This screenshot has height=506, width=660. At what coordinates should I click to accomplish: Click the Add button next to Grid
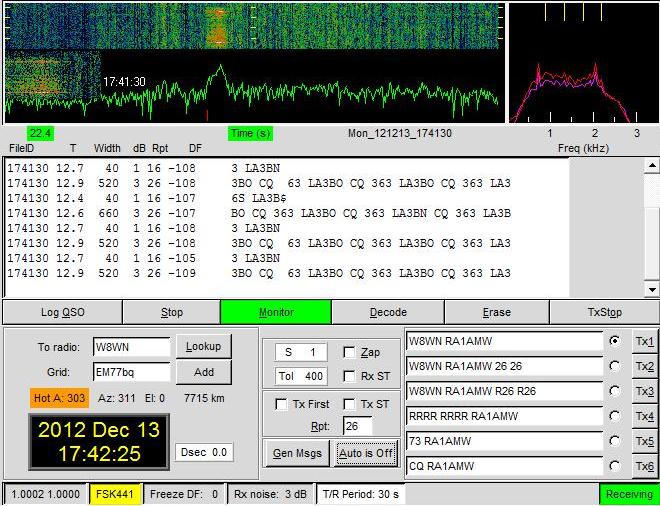[204, 372]
